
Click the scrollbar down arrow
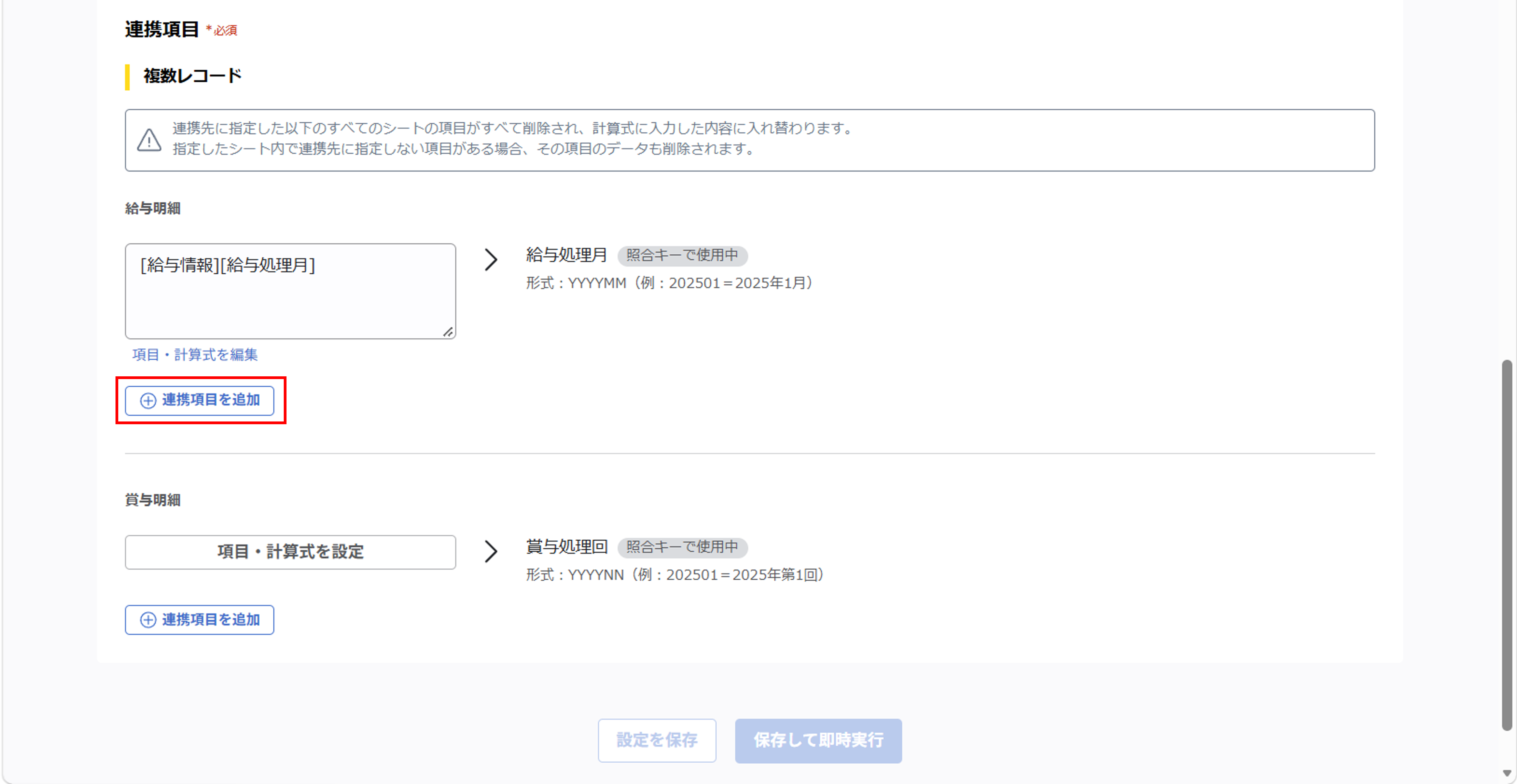coord(1506,773)
